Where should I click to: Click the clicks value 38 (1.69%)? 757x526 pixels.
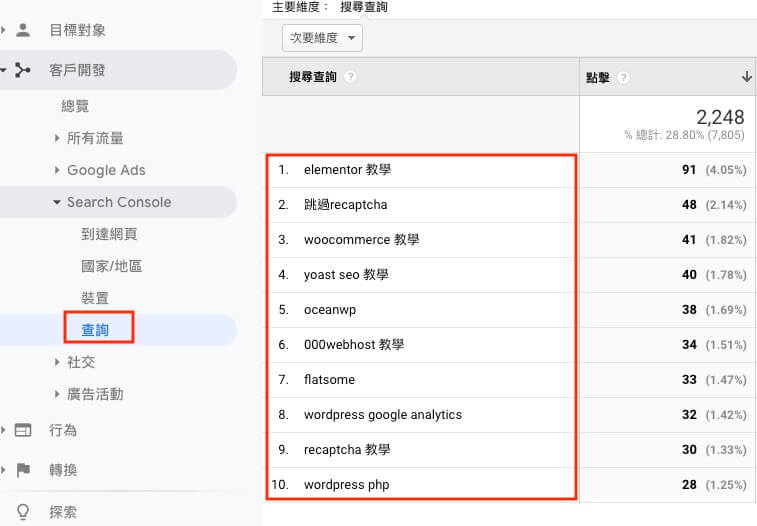[714, 310]
